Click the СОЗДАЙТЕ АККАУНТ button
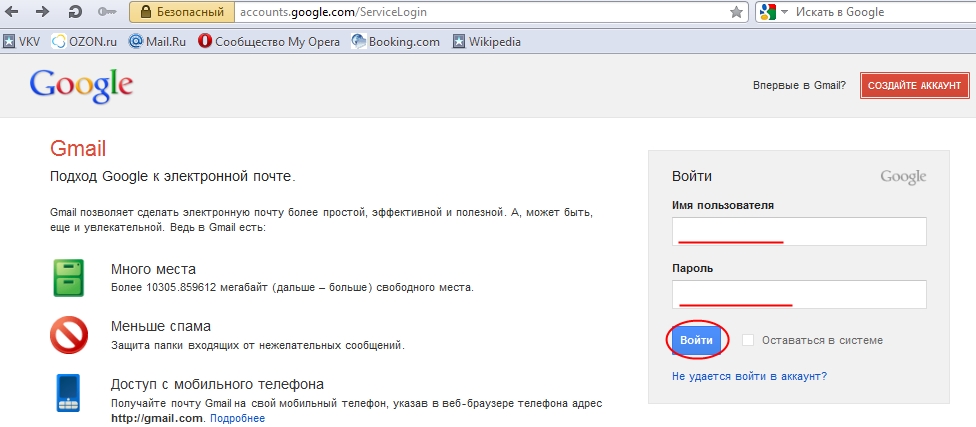 914,85
